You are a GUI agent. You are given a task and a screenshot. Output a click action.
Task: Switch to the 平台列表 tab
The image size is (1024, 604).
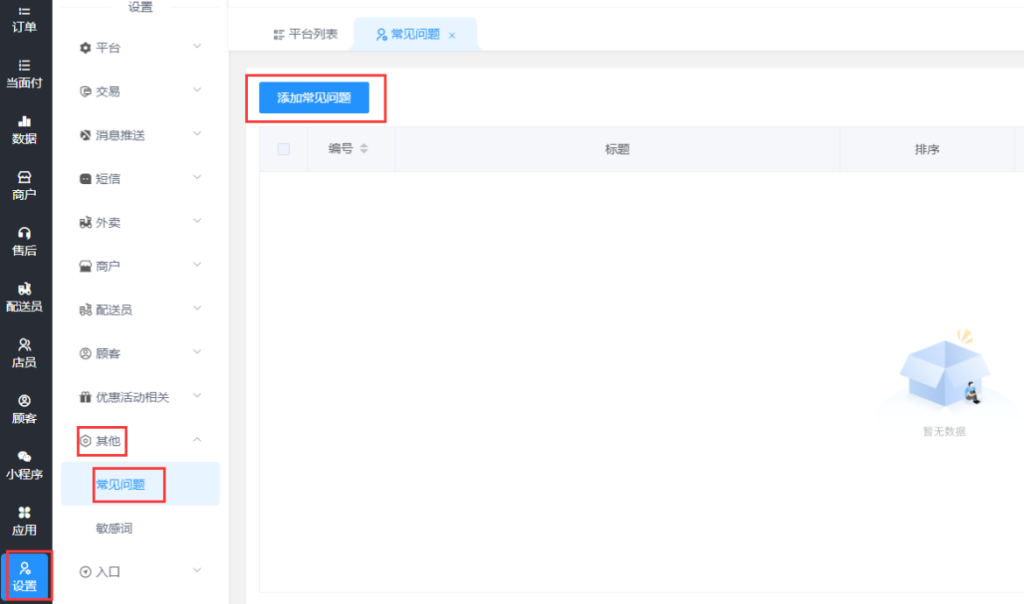(305, 34)
